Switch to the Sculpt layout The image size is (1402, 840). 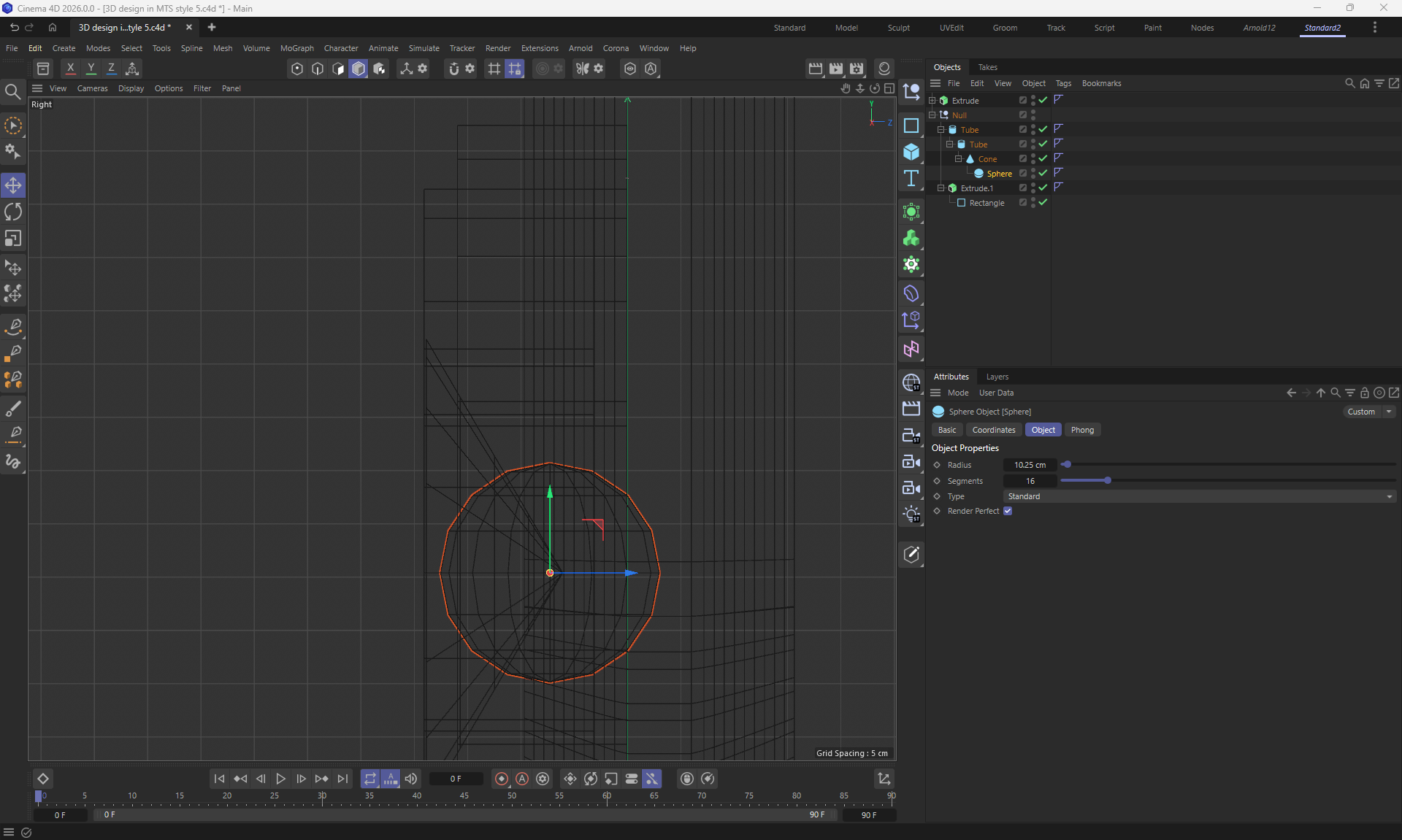[x=898, y=28]
